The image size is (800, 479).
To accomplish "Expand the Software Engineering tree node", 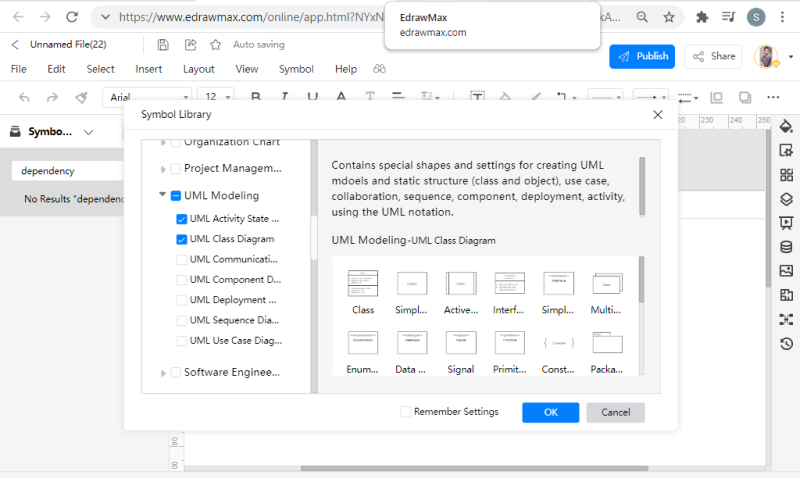I will [163, 373].
